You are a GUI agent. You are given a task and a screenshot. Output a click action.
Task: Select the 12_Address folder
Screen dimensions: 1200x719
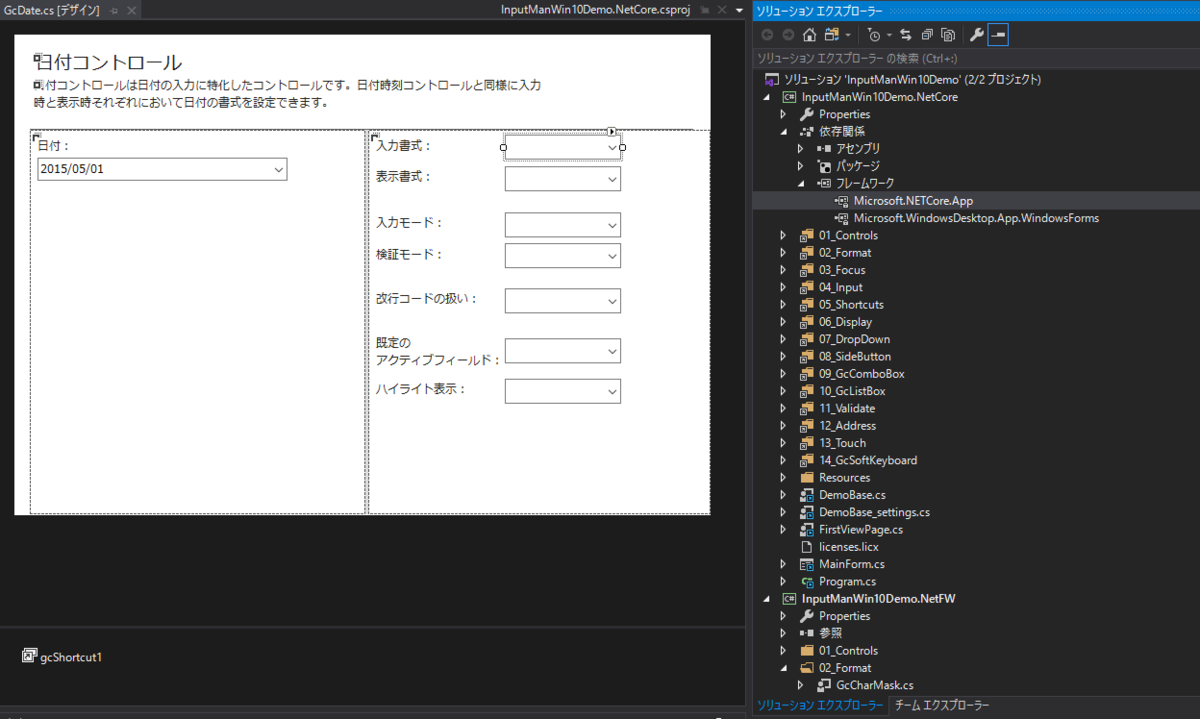coord(848,426)
